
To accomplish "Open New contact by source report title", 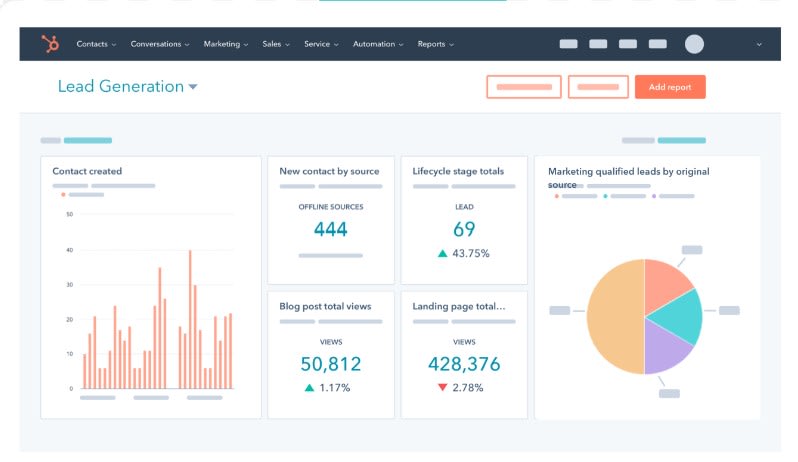I will coord(329,171).
